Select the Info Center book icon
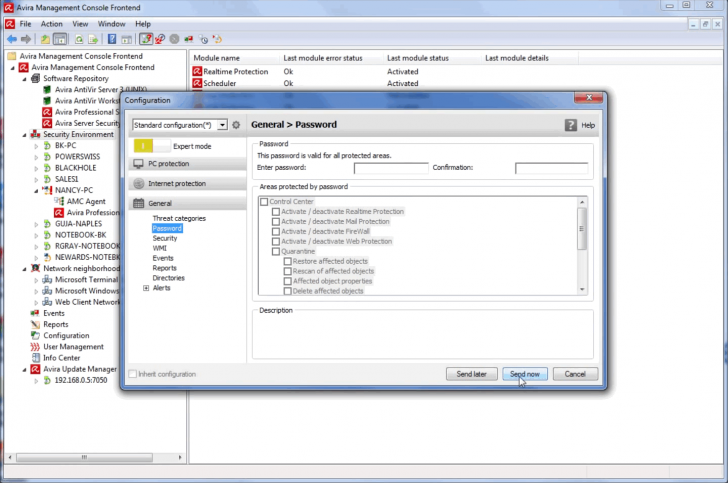 pyautogui.click(x=35, y=358)
